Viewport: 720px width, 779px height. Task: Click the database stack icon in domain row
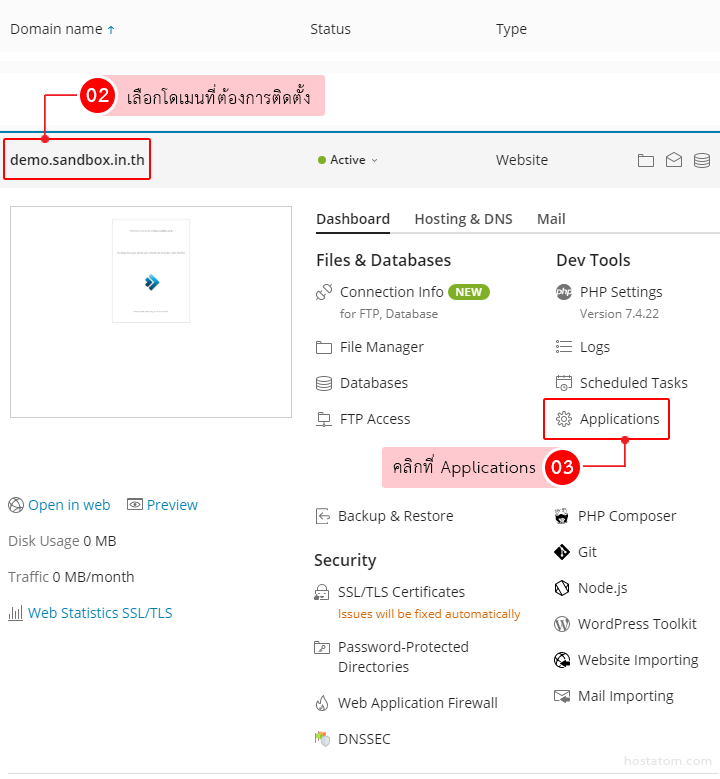pyautogui.click(x=702, y=160)
